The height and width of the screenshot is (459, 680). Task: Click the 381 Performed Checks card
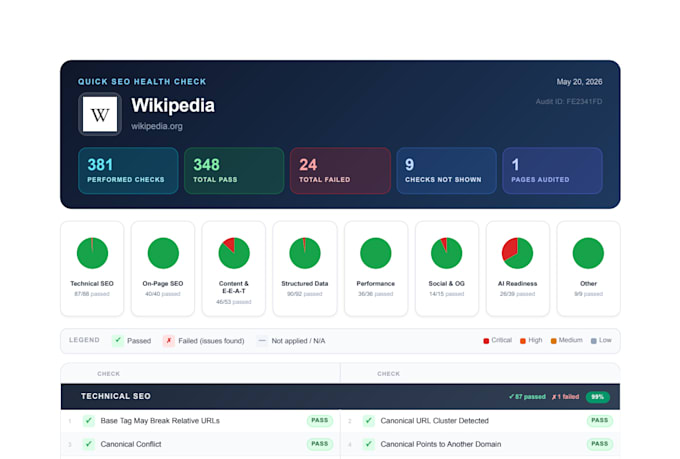coord(128,170)
